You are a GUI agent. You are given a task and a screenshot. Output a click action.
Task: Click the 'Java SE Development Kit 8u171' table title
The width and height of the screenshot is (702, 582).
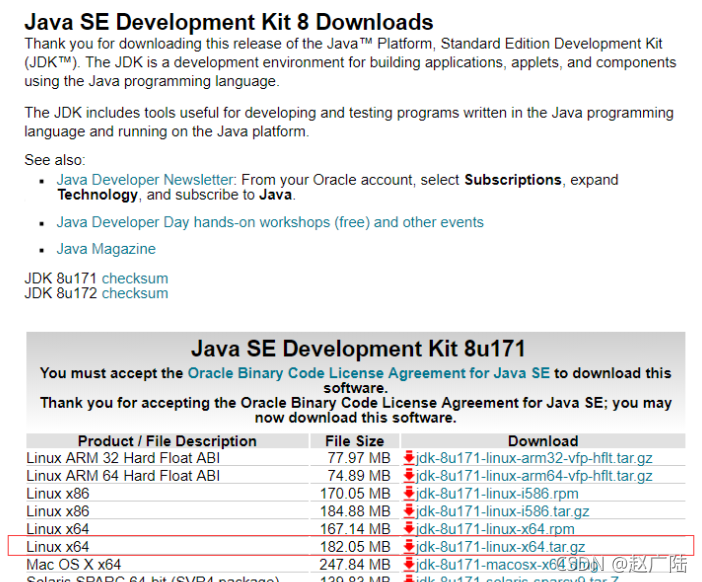pyautogui.click(x=358, y=348)
